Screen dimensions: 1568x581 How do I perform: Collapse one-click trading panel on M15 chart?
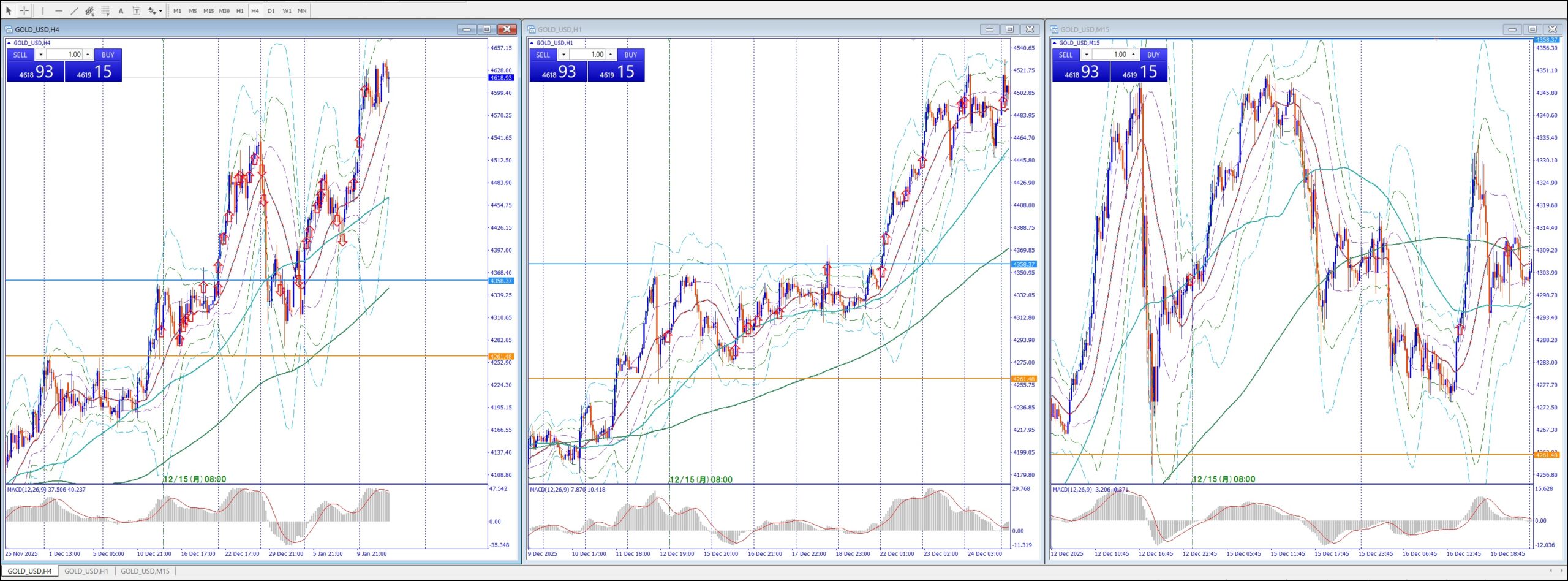click(x=1055, y=43)
